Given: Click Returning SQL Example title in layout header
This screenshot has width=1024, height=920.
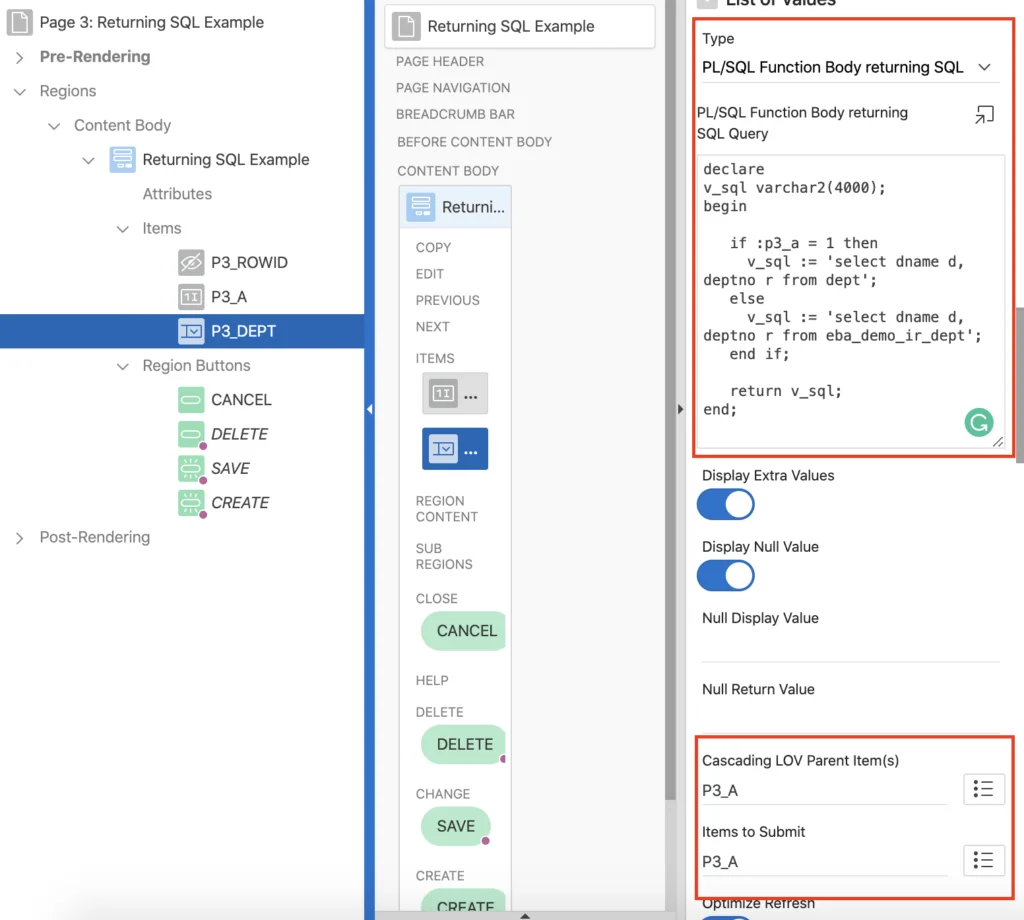Looking at the screenshot, I should [x=511, y=26].
